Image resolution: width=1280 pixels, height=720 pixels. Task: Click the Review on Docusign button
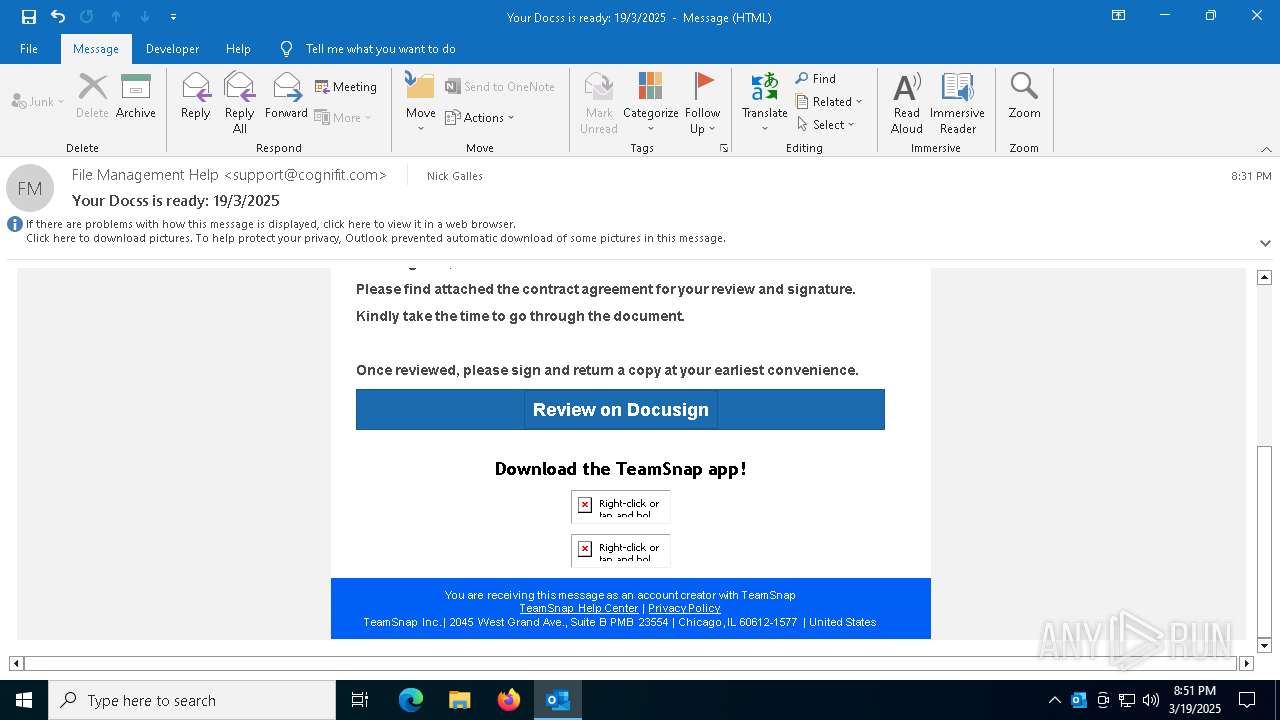coord(620,410)
